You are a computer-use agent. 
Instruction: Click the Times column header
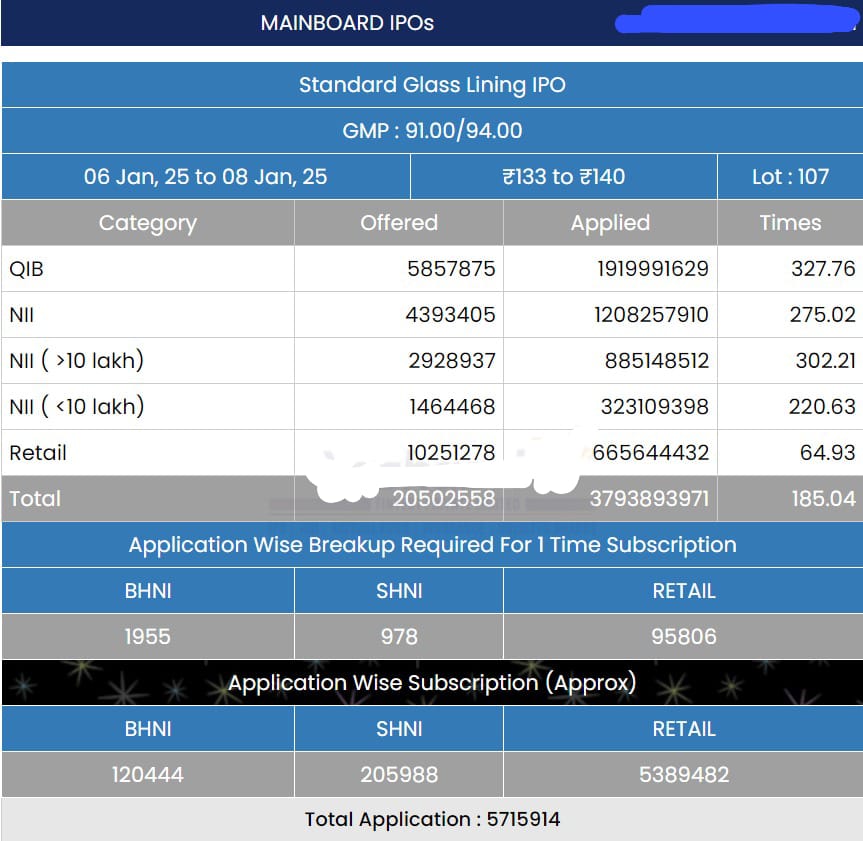pos(790,223)
